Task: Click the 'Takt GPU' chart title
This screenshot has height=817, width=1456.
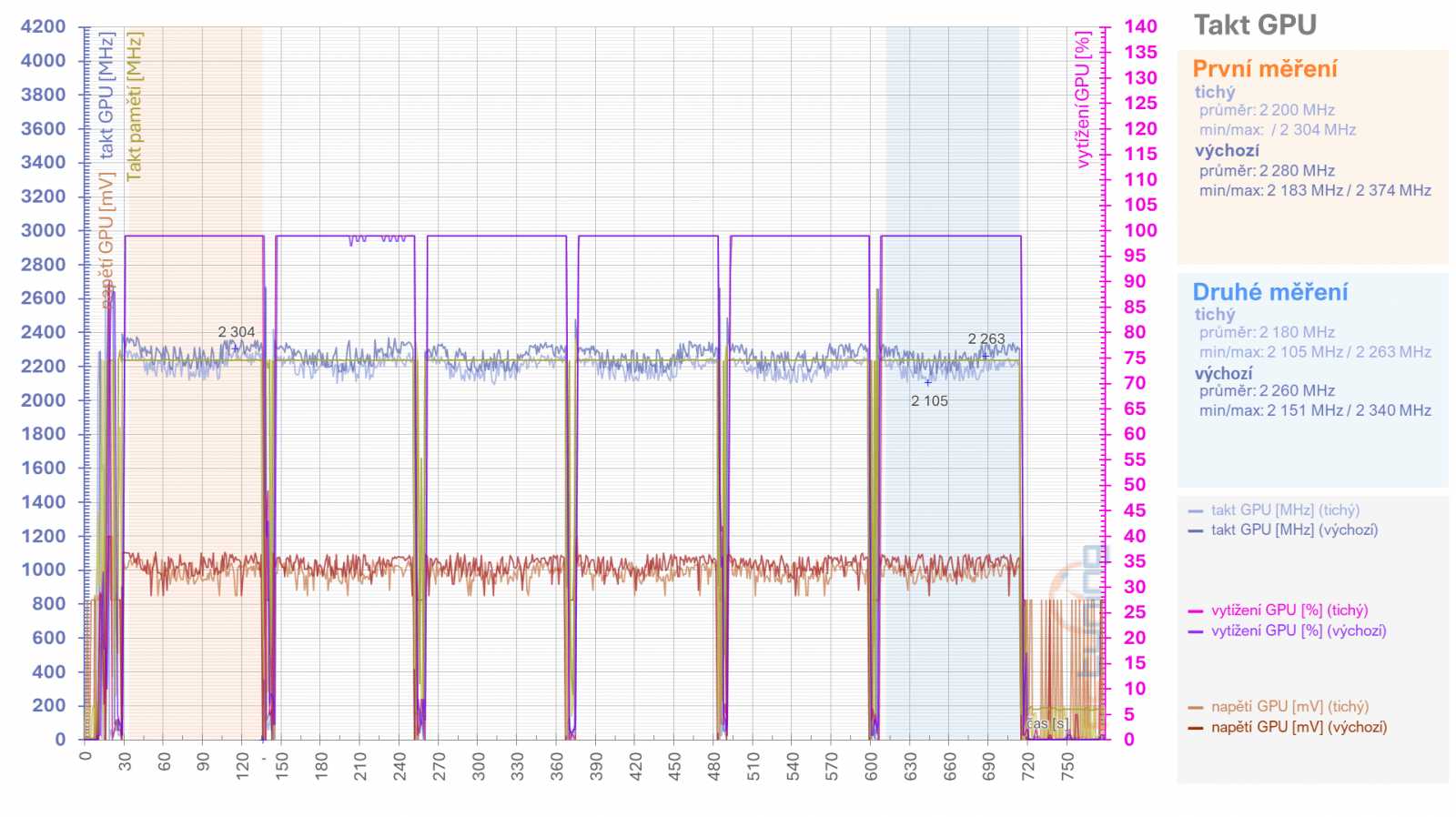Action: tap(1255, 25)
